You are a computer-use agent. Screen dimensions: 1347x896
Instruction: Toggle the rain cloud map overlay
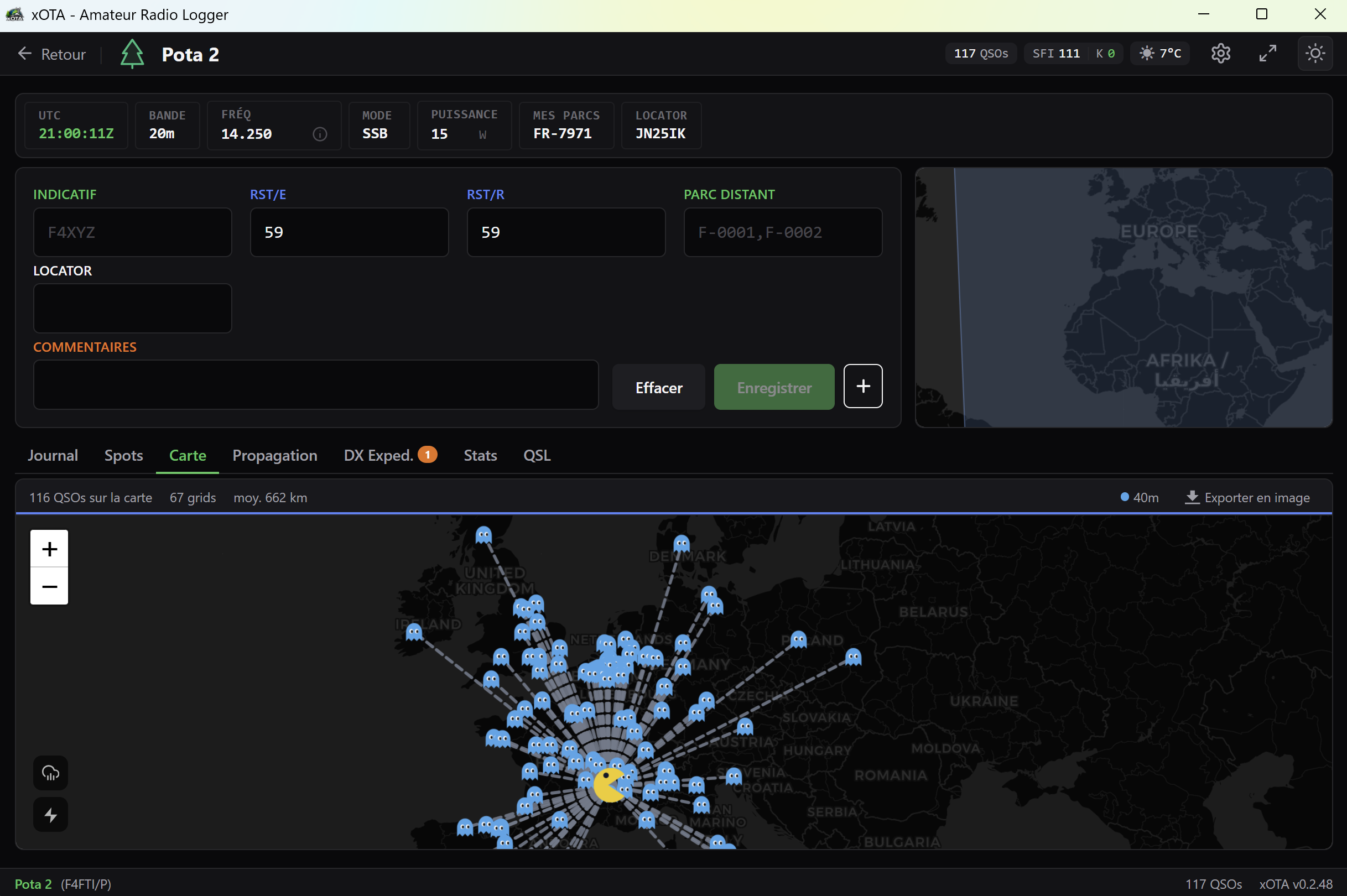[50, 773]
